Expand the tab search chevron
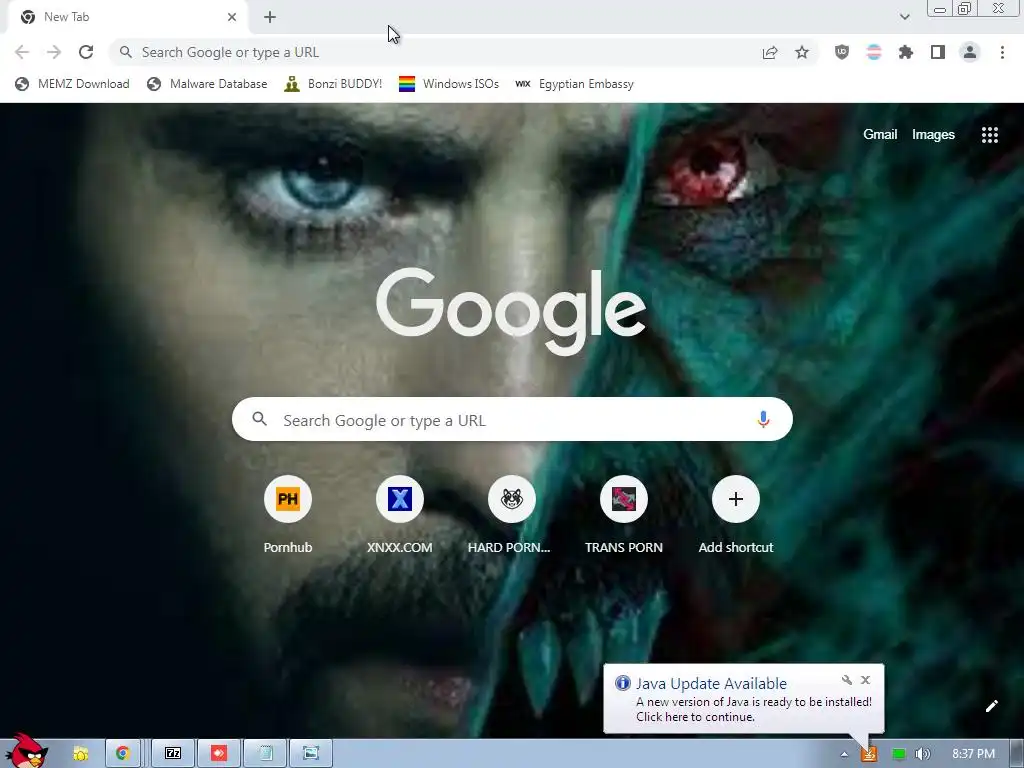 click(x=904, y=17)
